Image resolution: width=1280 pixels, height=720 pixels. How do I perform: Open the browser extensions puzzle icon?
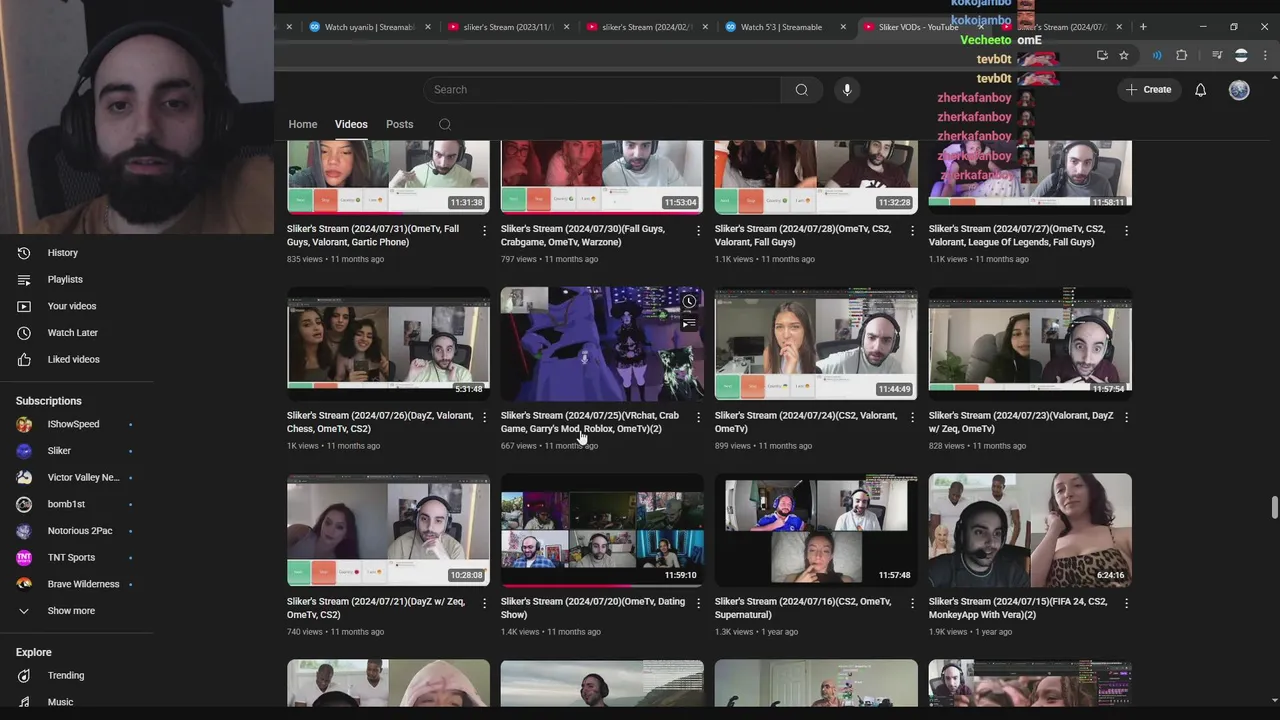pos(1181,56)
